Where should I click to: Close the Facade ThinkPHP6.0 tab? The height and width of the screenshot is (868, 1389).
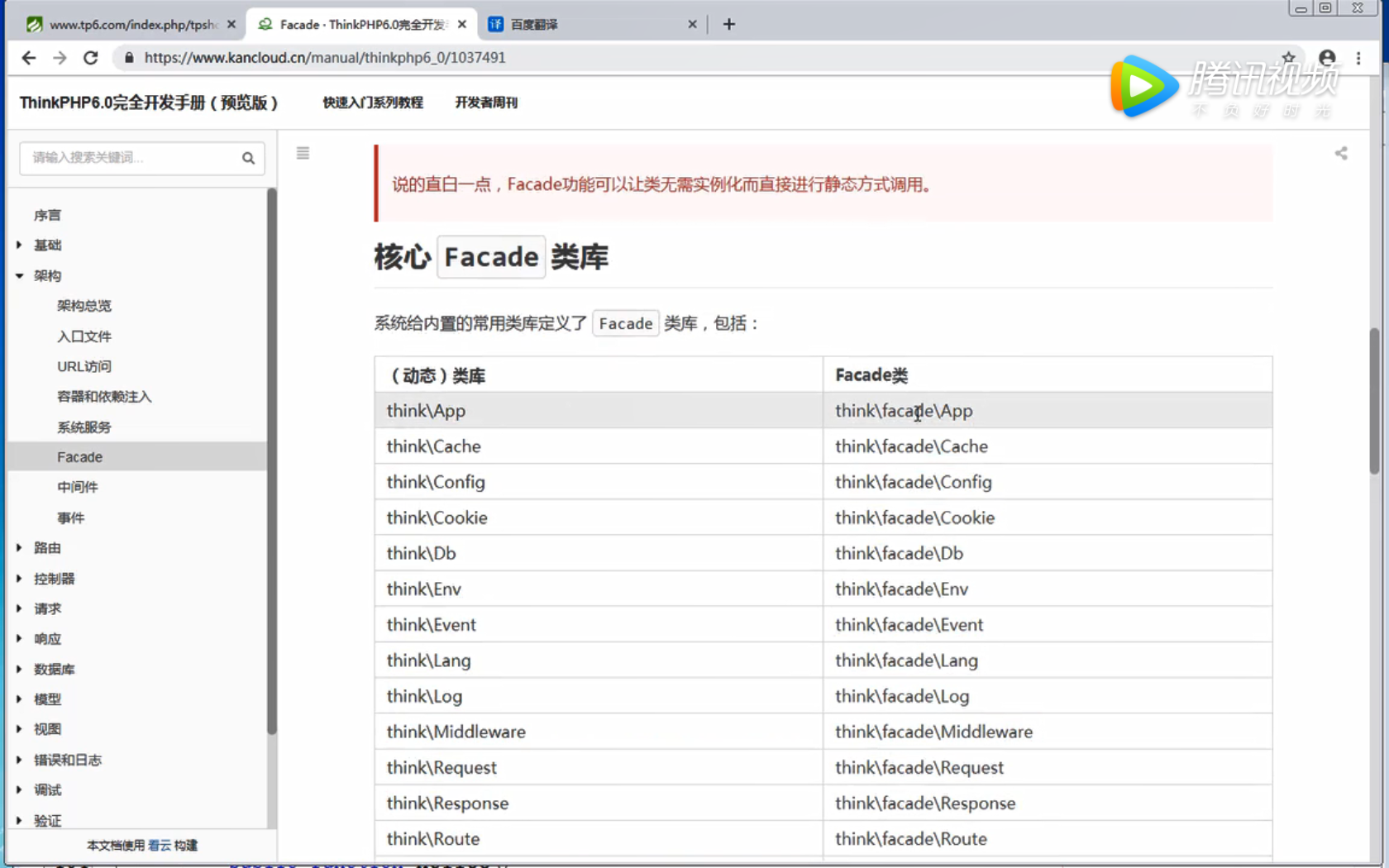(462, 24)
